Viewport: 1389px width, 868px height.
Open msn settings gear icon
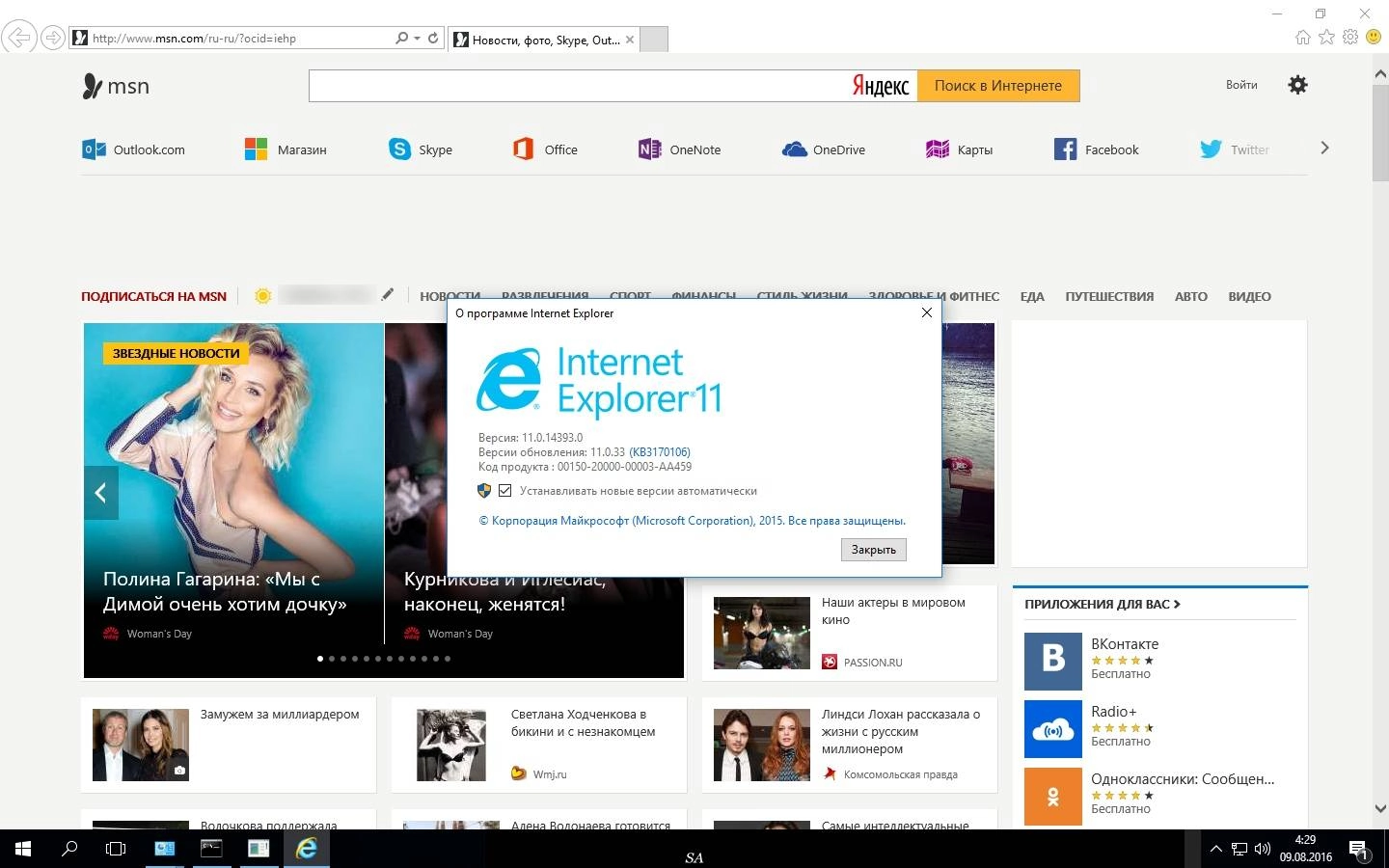[1297, 85]
